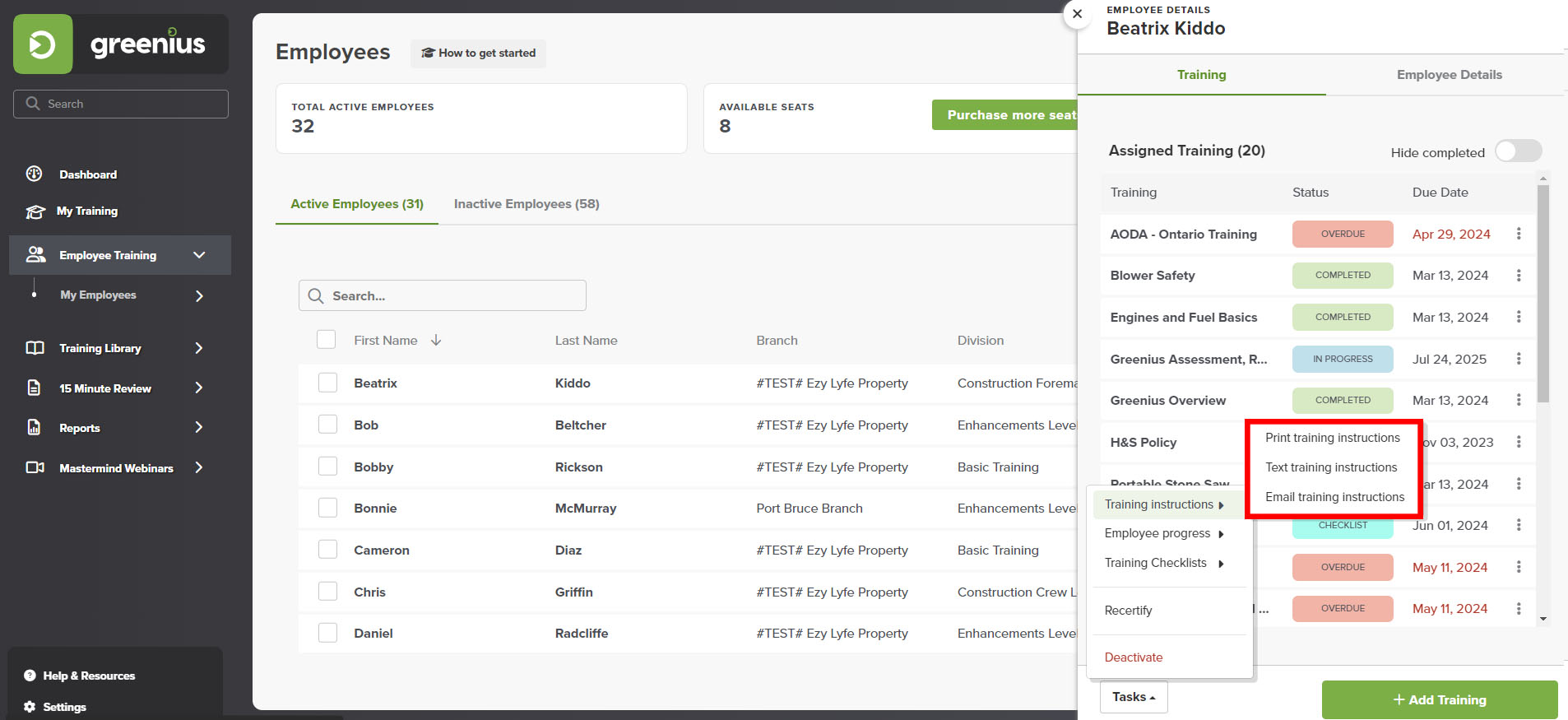This screenshot has width=1568, height=720.
Task: Click the Help & Resources question icon
Action: (30, 676)
